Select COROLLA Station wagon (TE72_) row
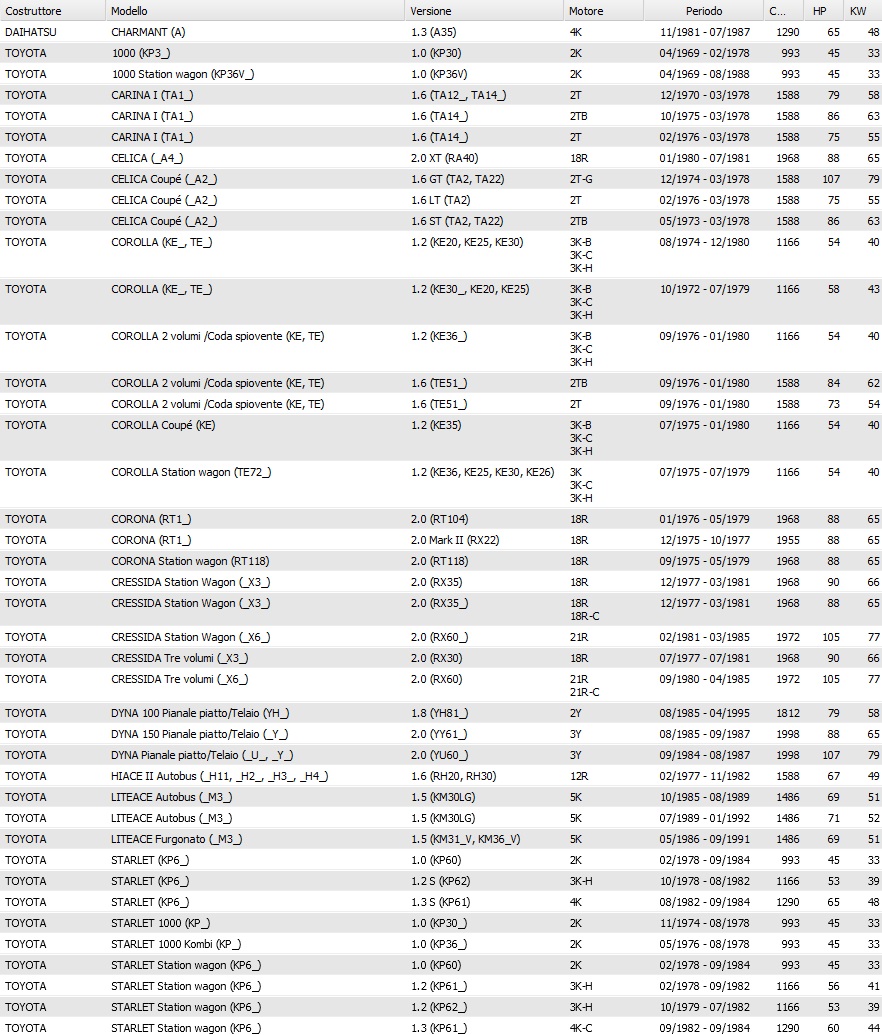The image size is (882, 1035). (x=441, y=484)
